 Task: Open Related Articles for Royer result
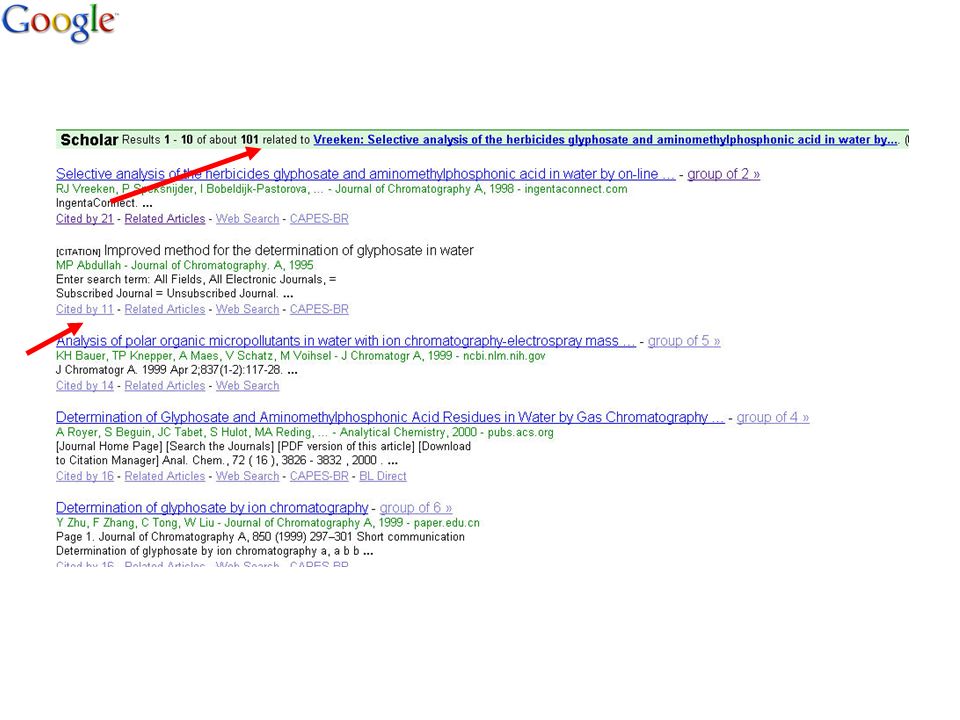coord(165,476)
